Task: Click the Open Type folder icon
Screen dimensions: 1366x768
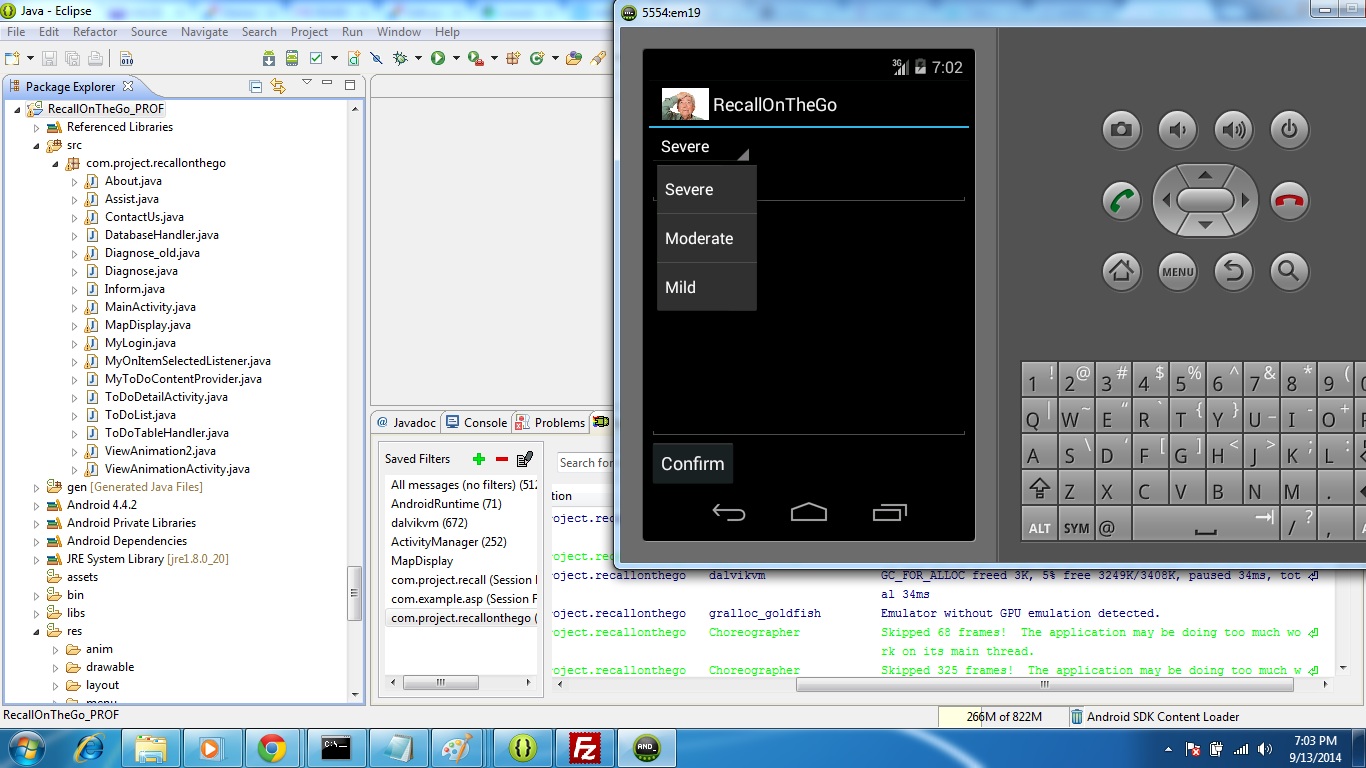Action: [574, 58]
